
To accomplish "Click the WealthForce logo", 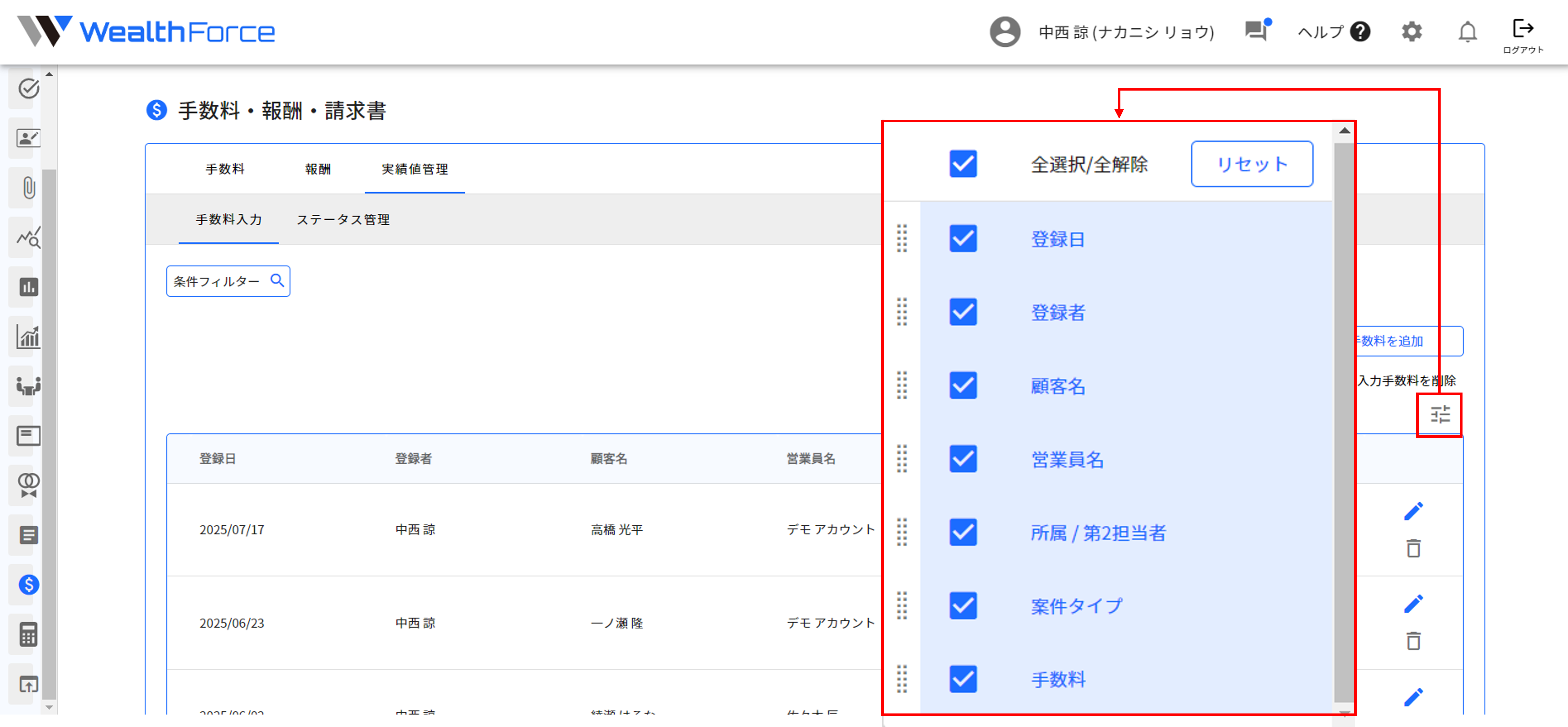I will [146, 31].
